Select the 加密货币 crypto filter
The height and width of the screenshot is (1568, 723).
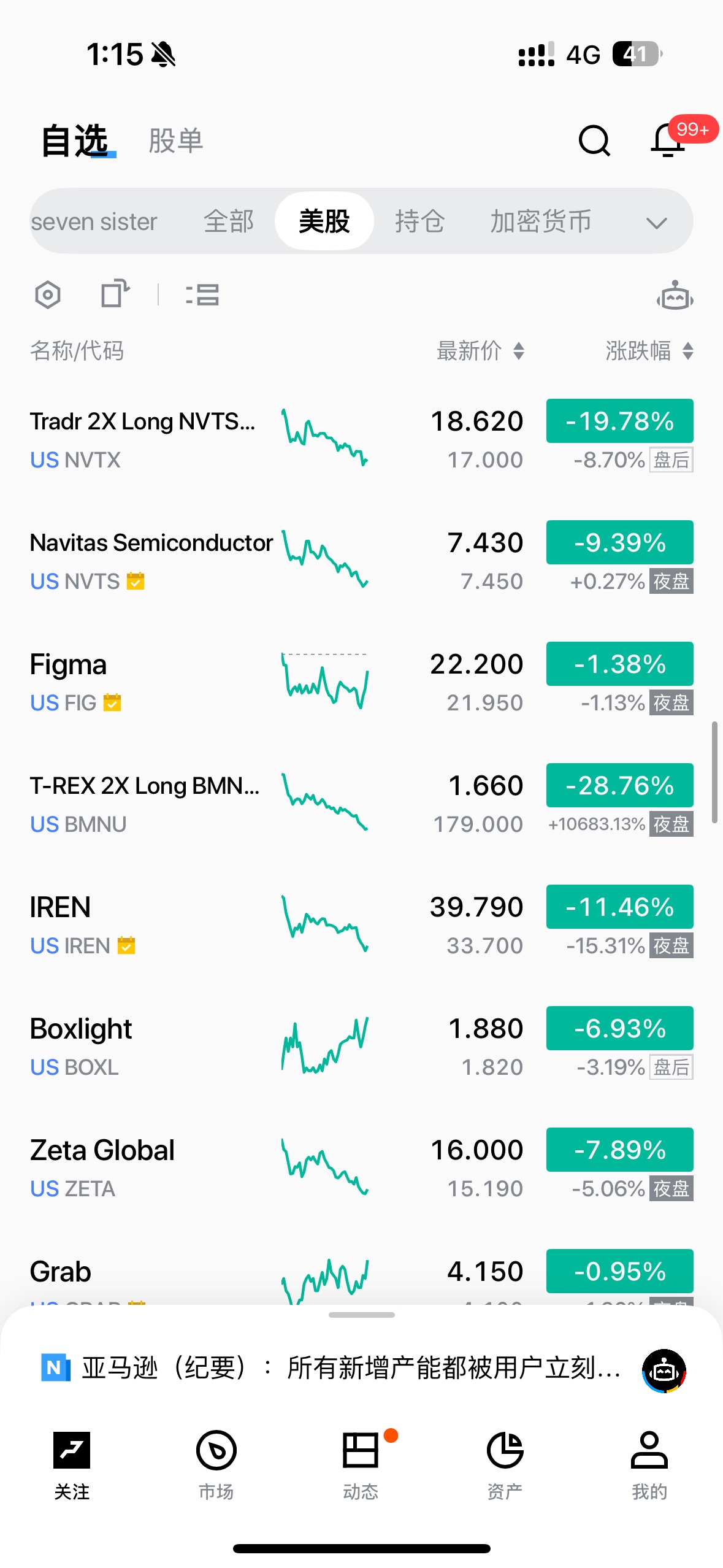coord(540,221)
